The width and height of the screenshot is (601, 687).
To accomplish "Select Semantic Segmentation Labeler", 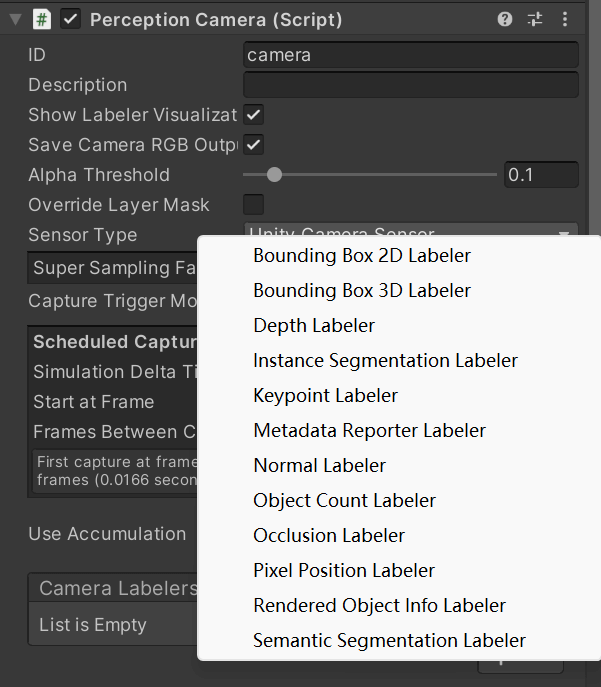I will (x=389, y=640).
